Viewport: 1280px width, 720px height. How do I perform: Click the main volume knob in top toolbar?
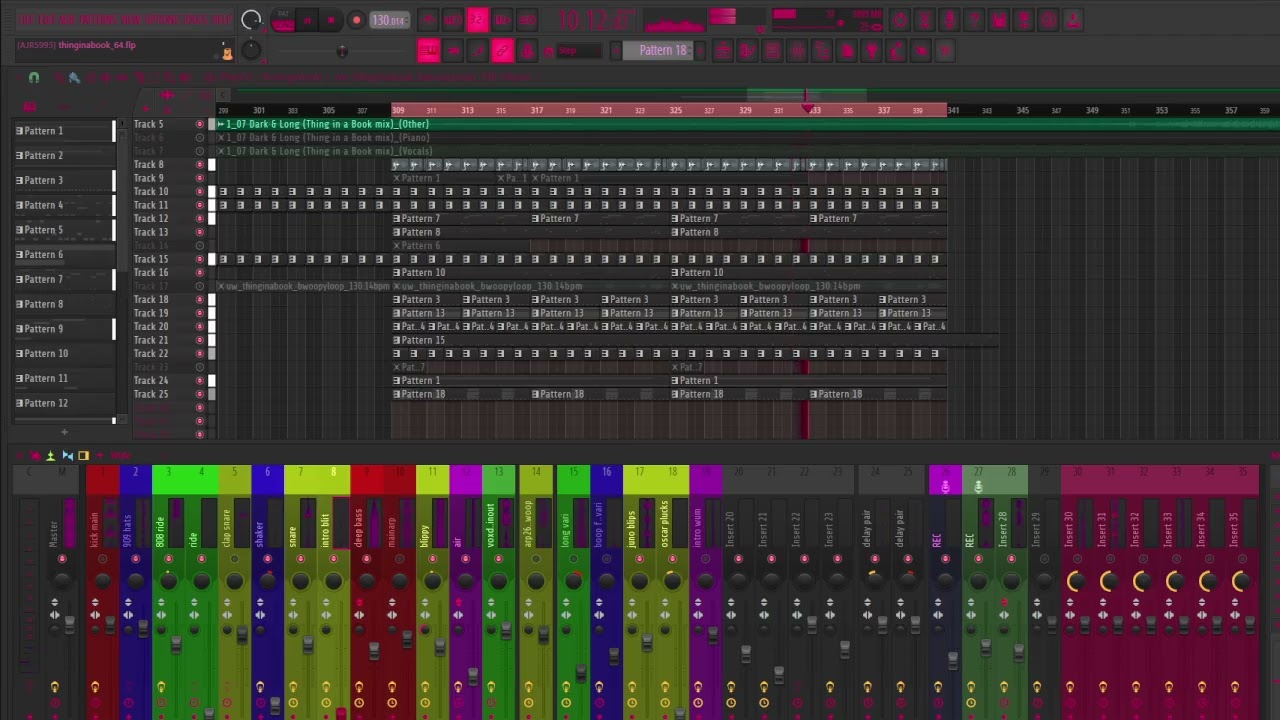tap(252, 20)
